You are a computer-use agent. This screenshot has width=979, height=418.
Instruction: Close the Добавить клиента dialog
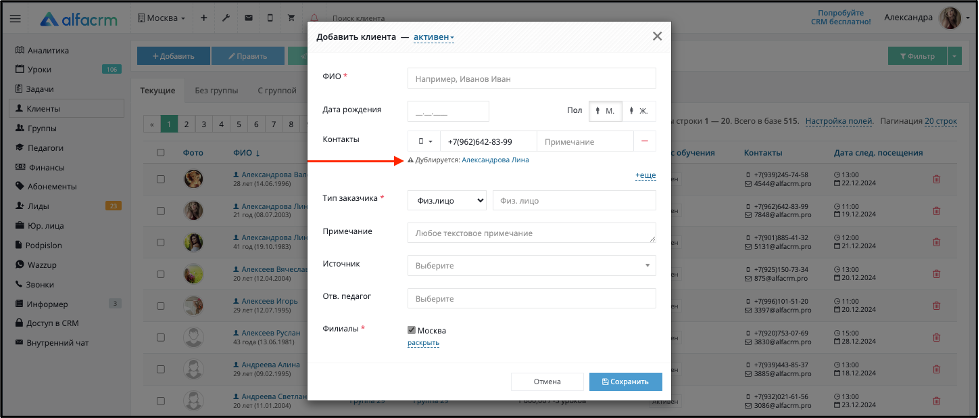coord(657,36)
